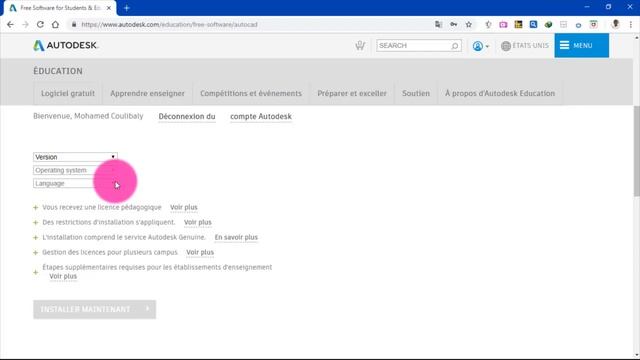Open the Operating system dropdown
Screen dimensions: 640x360
point(75,170)
